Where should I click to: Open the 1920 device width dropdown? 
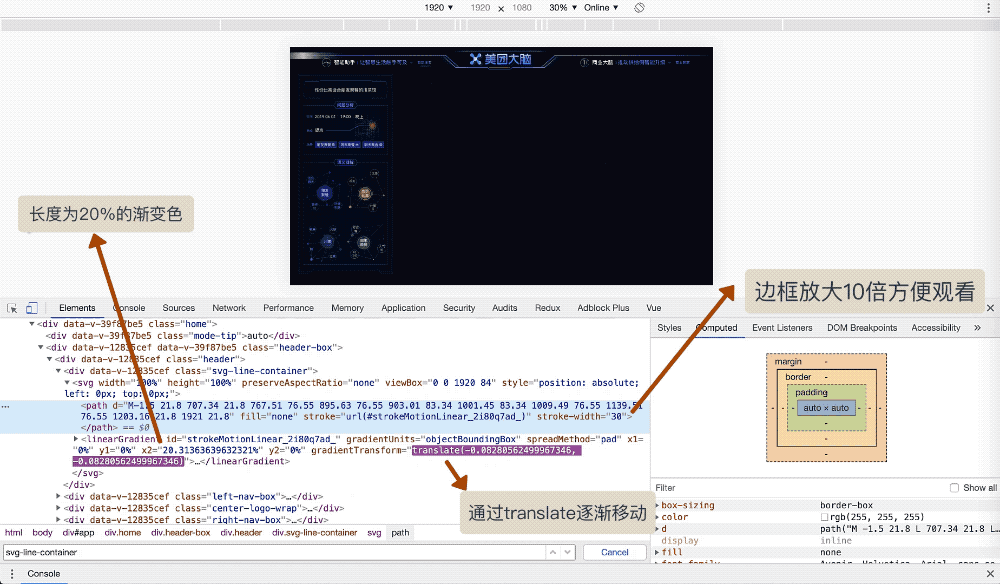[439, 8]
